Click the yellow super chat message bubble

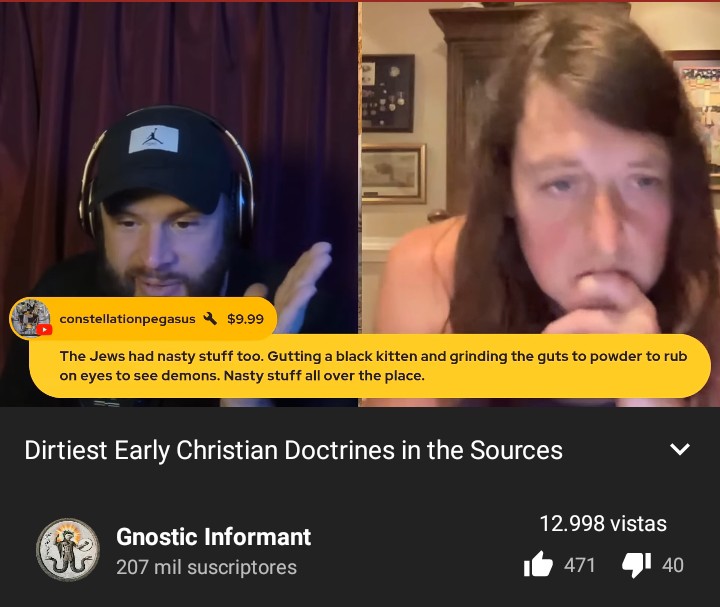[x=370, y=366]
